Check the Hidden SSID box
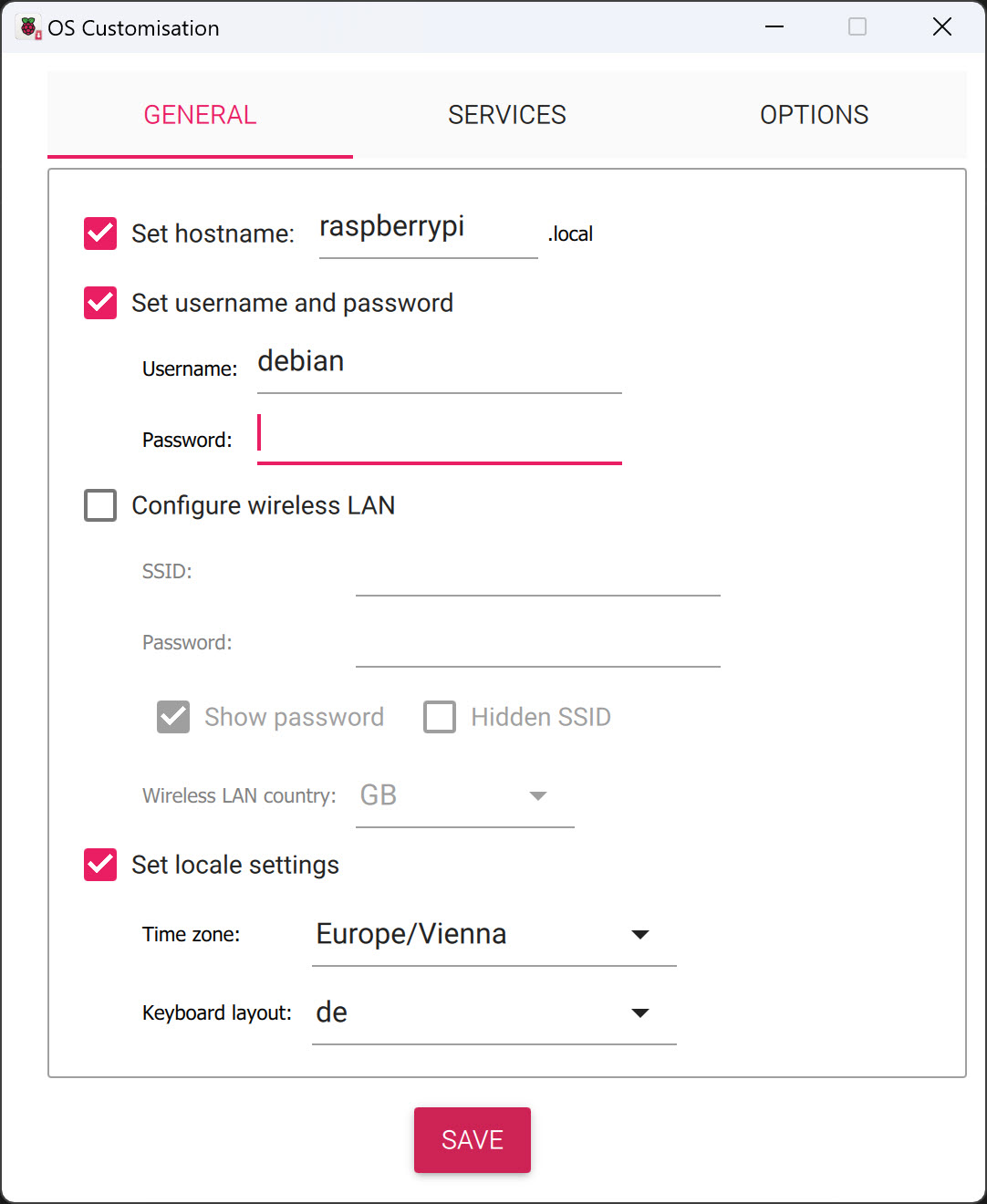This screenshot has height=1204, width=987. (x=439, y=717)
